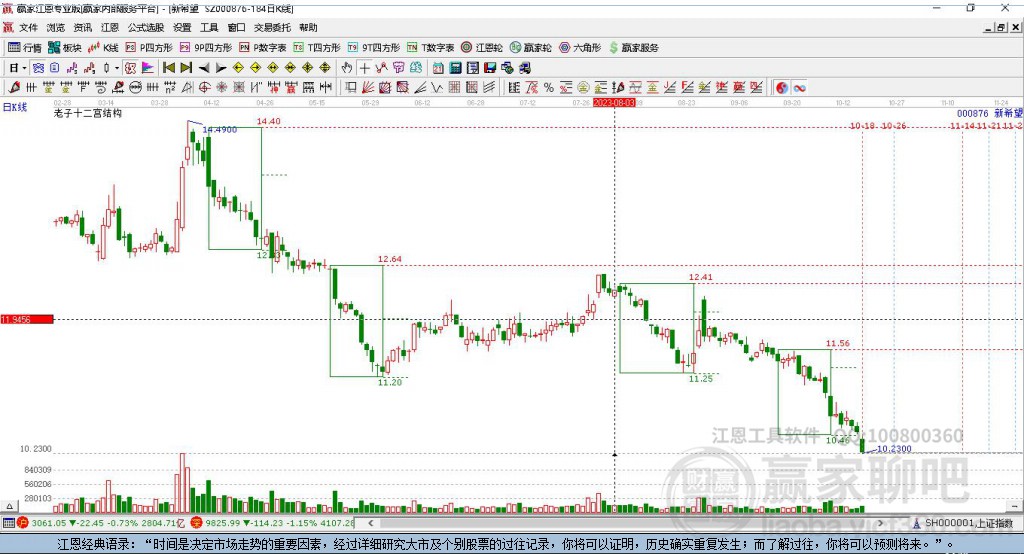
Task: Open the P四方形 tool
Action: coord(149,48)
